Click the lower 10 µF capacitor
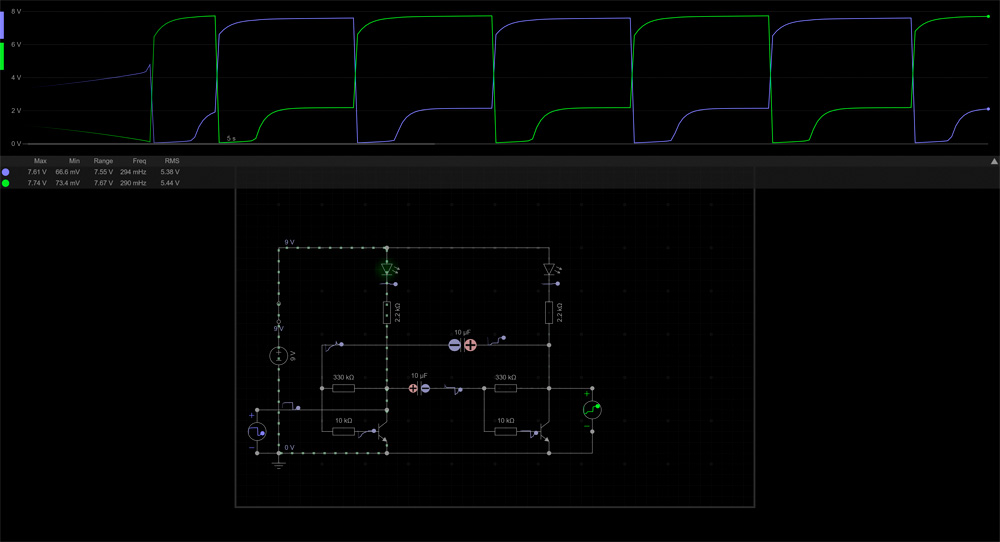This screenshot has height=542, width=1000. pos(419,388)
